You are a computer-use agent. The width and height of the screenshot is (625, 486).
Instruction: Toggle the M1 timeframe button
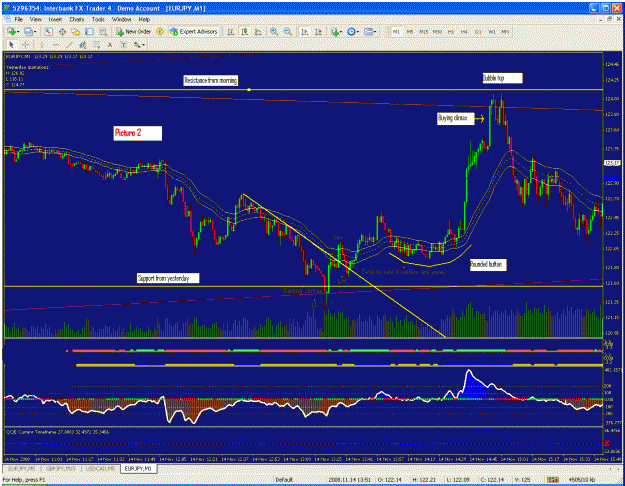396,31
